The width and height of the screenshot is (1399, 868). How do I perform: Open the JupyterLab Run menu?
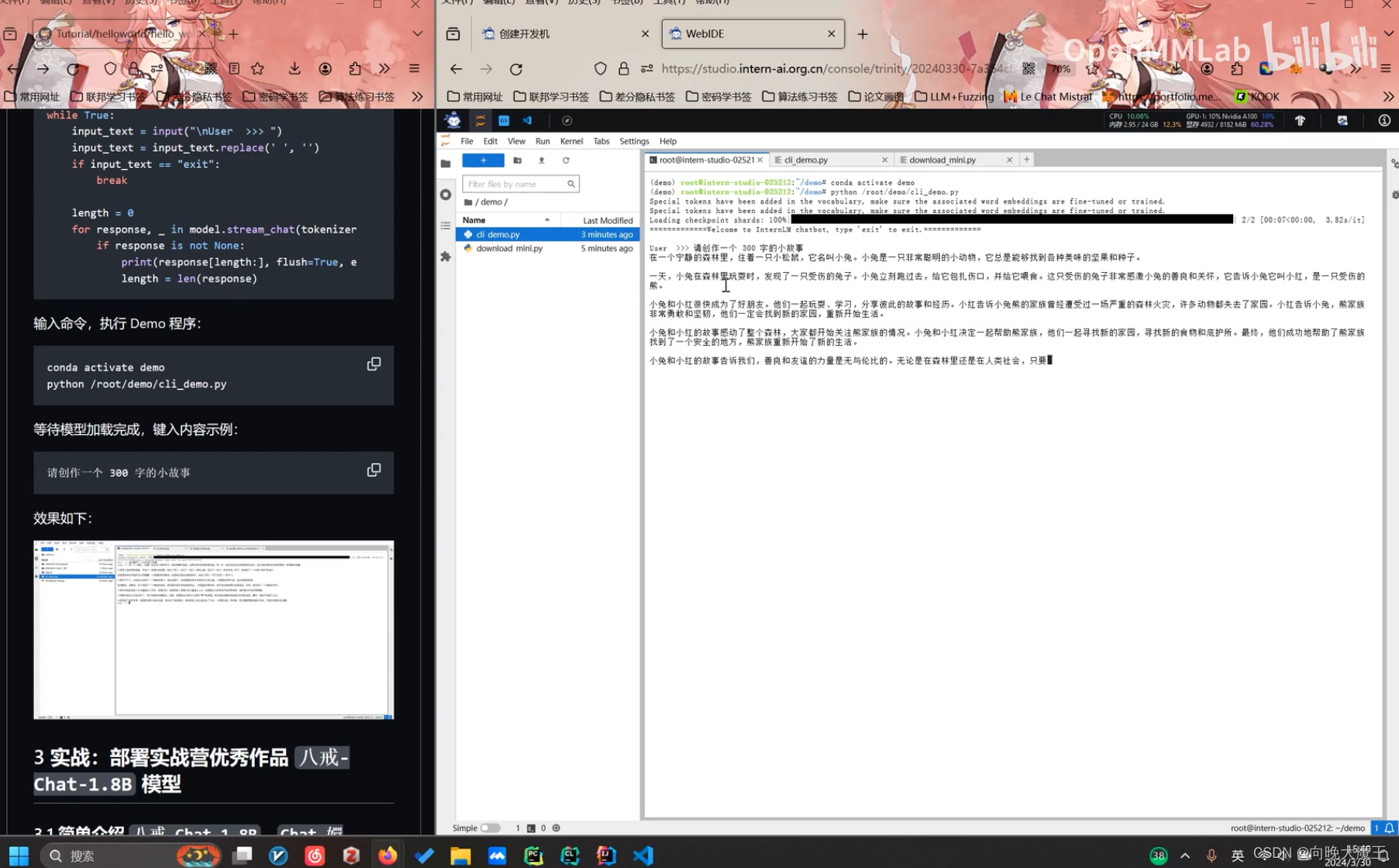[x=543, y=141]
